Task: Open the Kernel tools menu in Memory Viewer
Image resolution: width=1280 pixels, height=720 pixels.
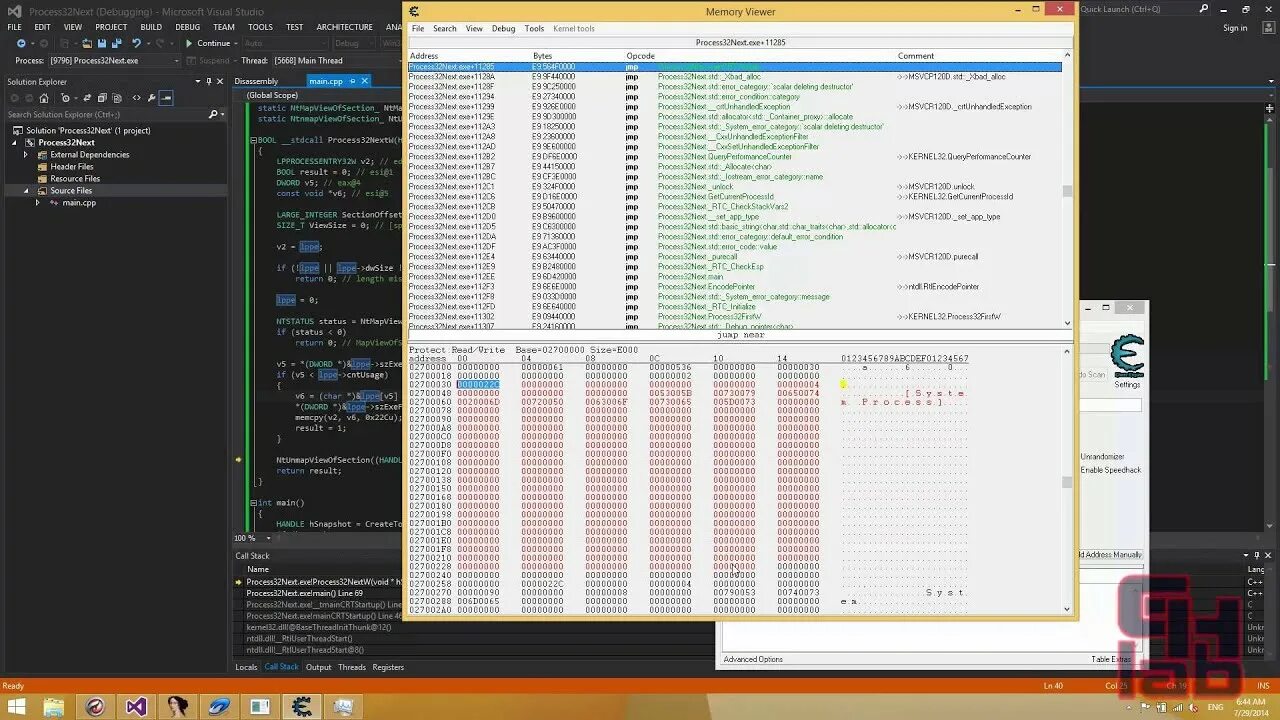Action: (x=573, y=29)
